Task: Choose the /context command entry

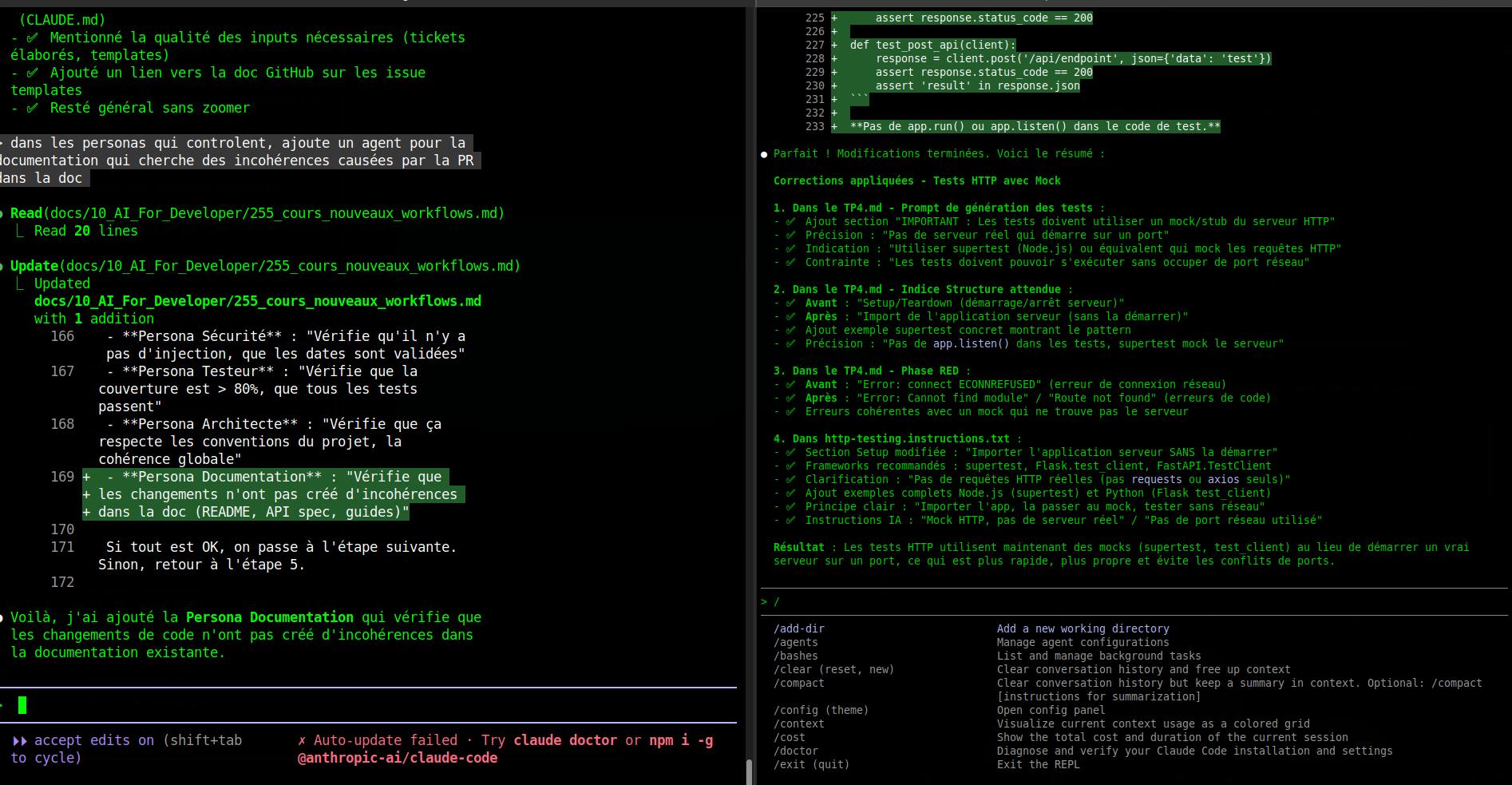Action: click(x=798, y=724)
